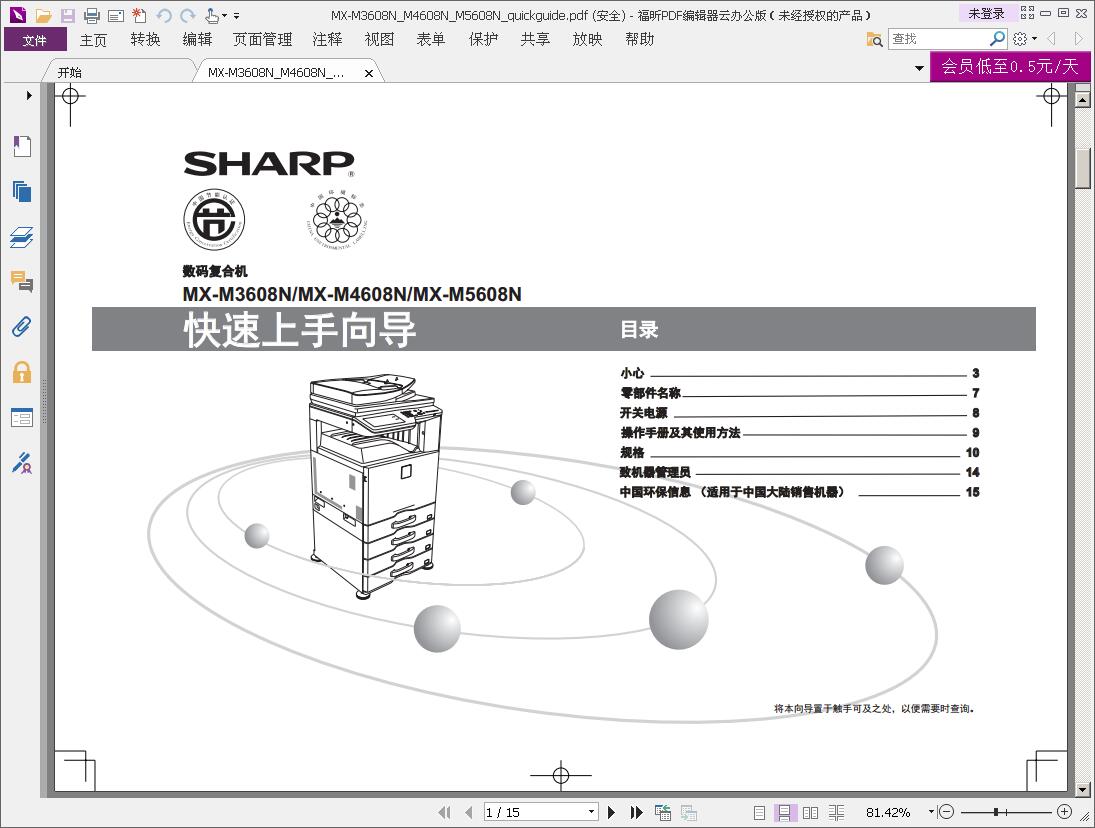Screen dimensions: 1095x828
Task: Click the Open file folder icon
Action: (x=43, y=15)
